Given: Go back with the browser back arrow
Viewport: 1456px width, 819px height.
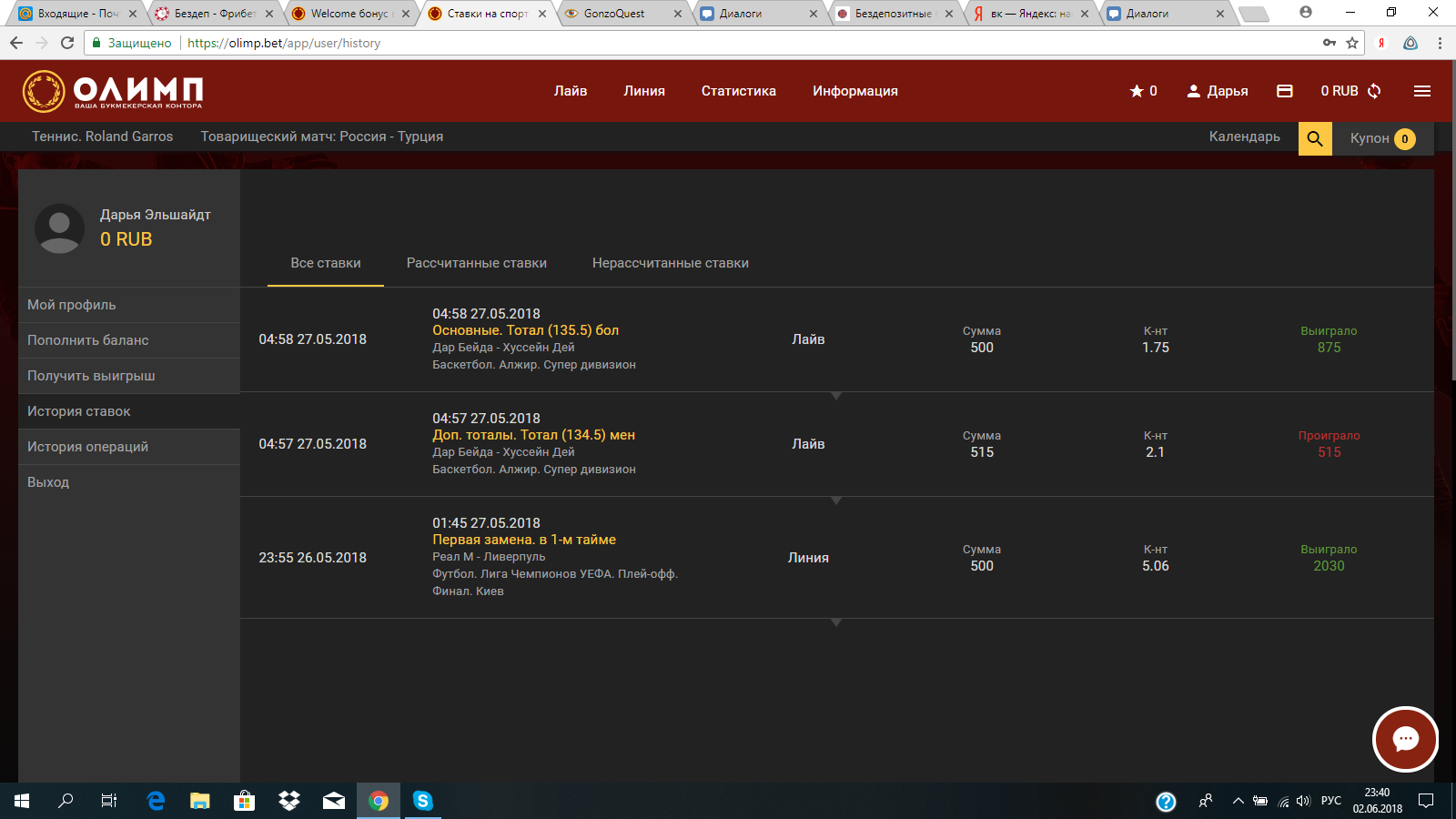Looking at the screenshot, I should [x=16, y=43].
